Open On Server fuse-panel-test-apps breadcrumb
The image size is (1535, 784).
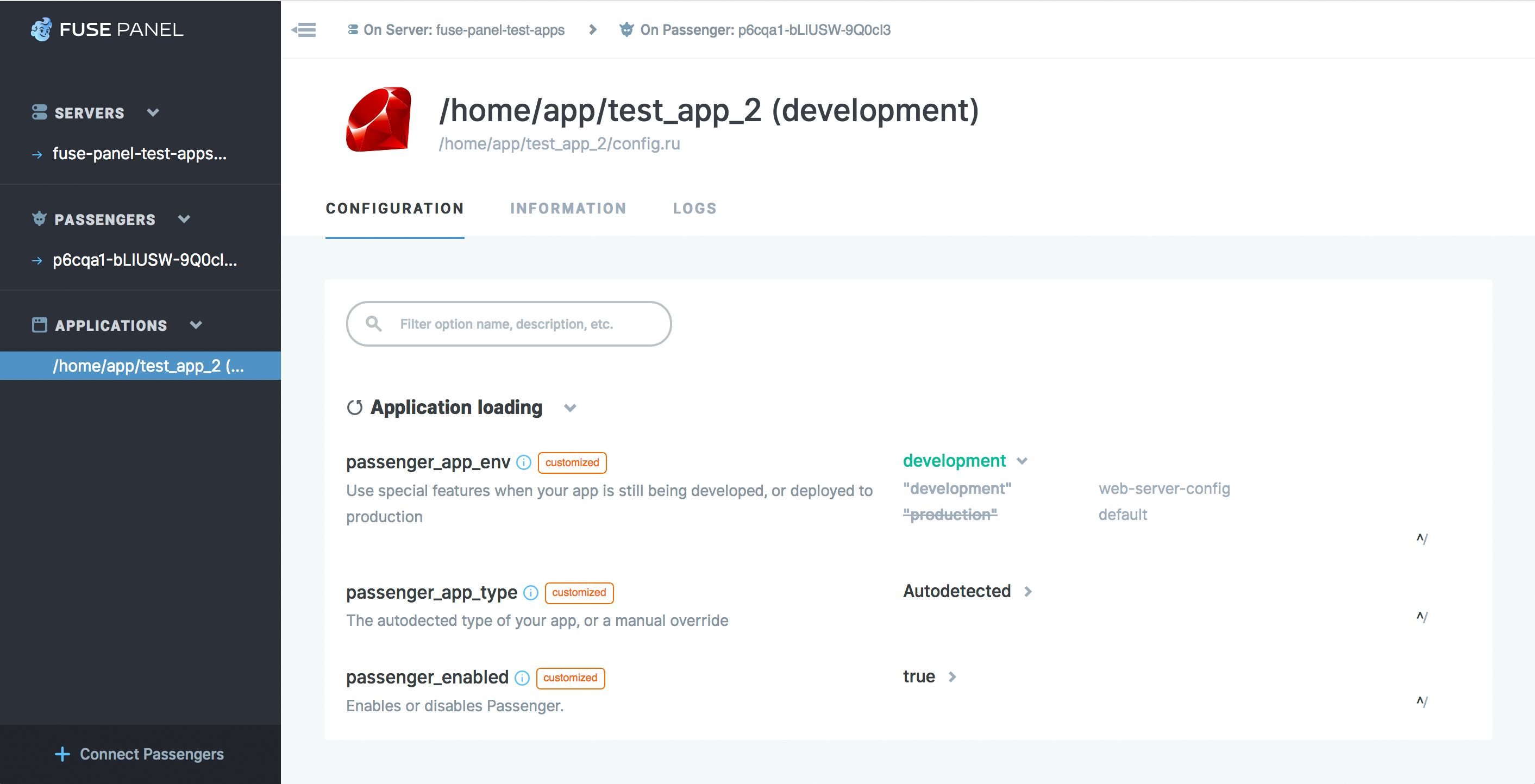[x=456, y=30]
